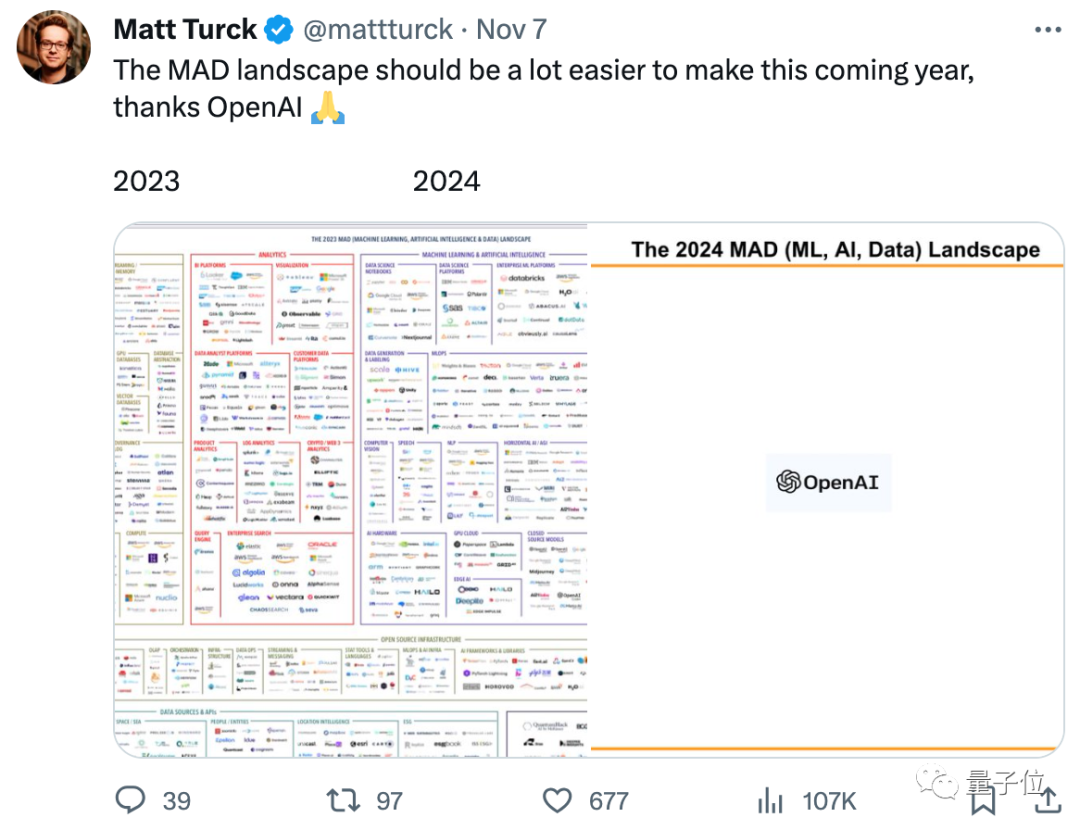Click Matt Turck's profile avatar photo

[x=52, y=45]
